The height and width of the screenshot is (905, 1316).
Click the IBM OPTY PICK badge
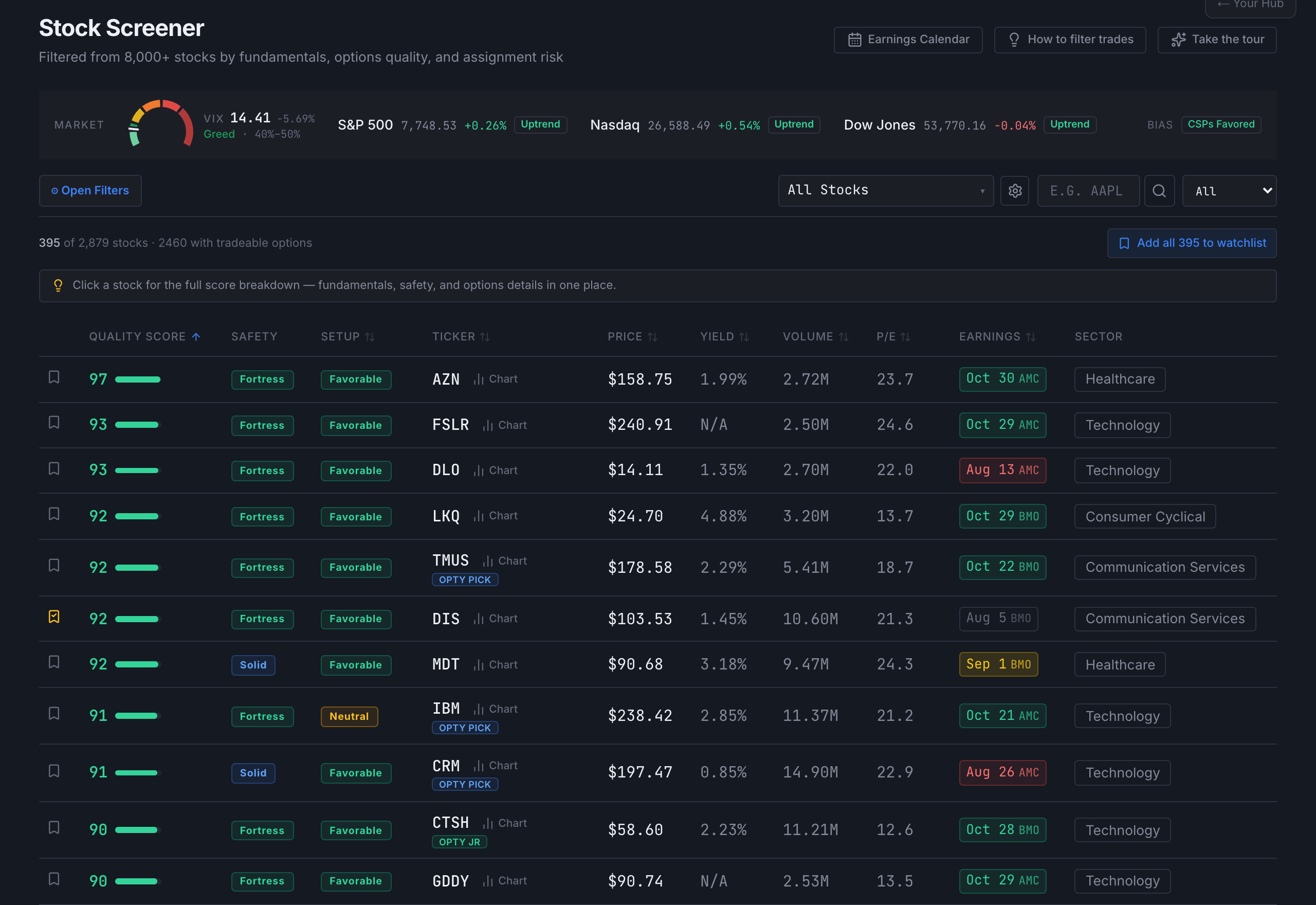coord(465,728)
